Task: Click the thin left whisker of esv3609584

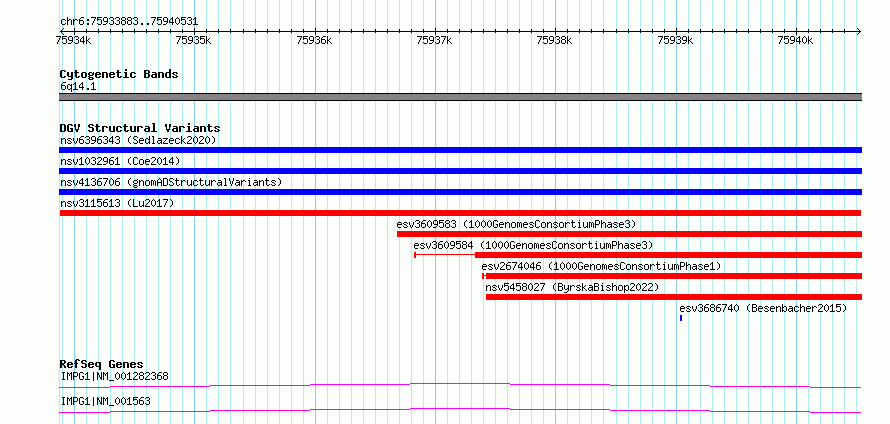Action: (x=444, y=255)
